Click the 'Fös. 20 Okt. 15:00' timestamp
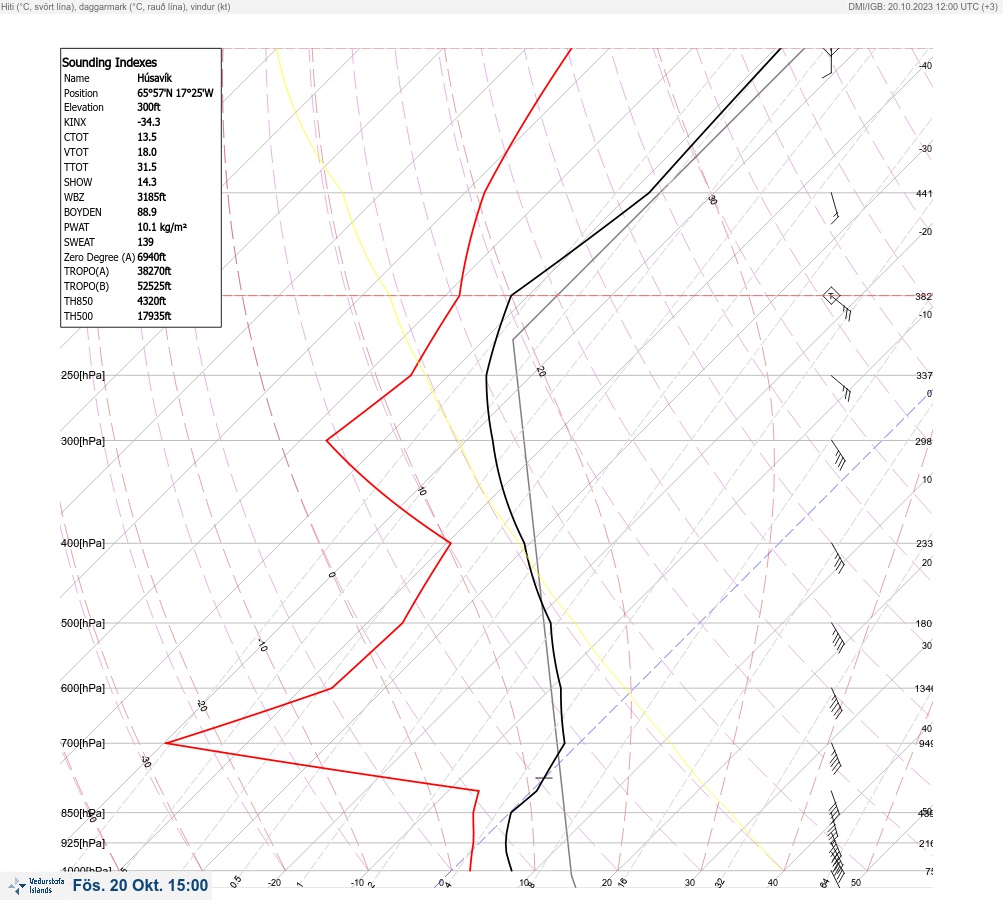 tap(140, 885)
